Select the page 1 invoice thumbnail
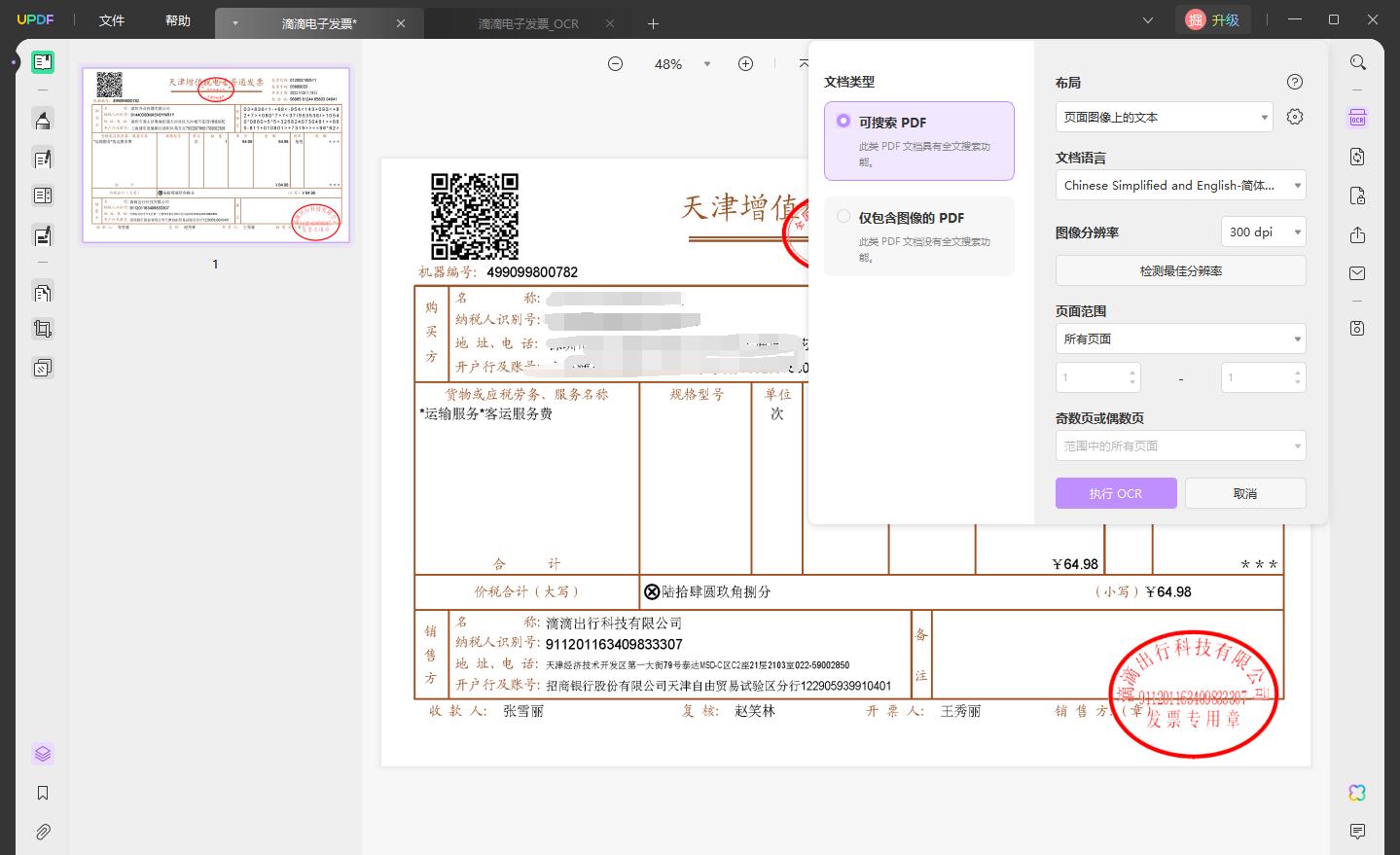1400x855 pixels. pyautogui.click(x=215, y=155)
